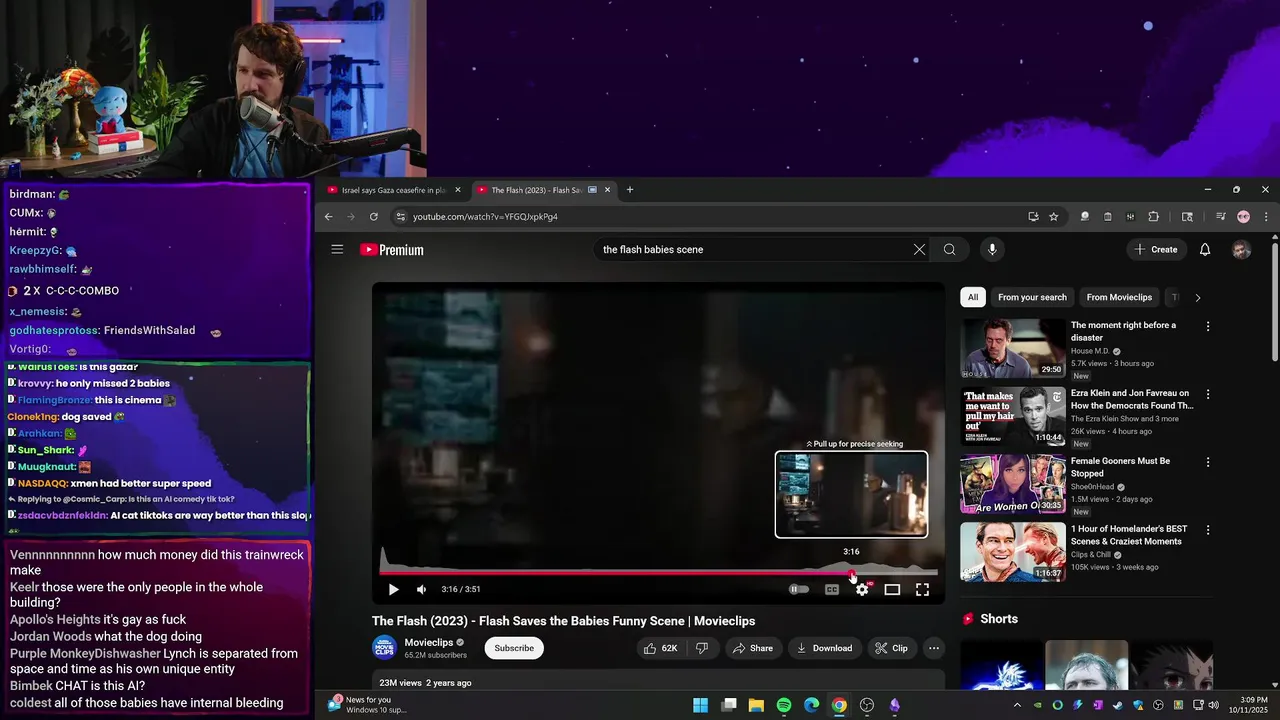Clear the search query with the X
Screen dimensions: 1280x720
tap(919, 249)
